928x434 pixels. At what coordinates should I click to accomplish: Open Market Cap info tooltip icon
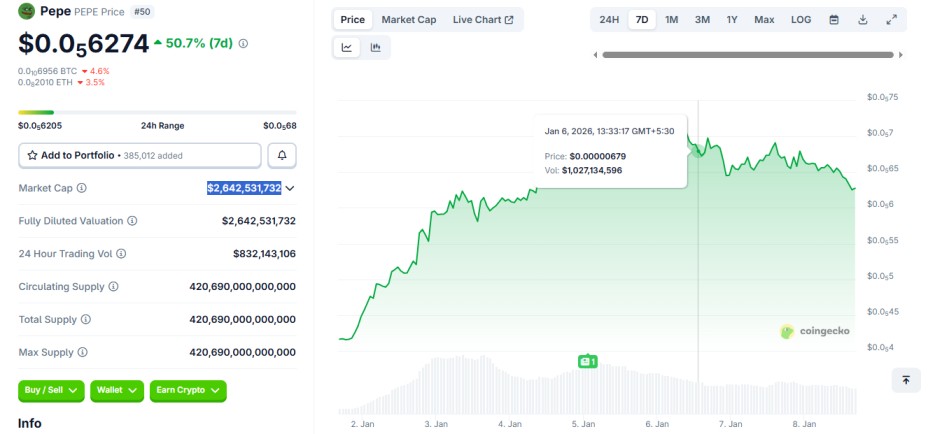coord(82,188)
